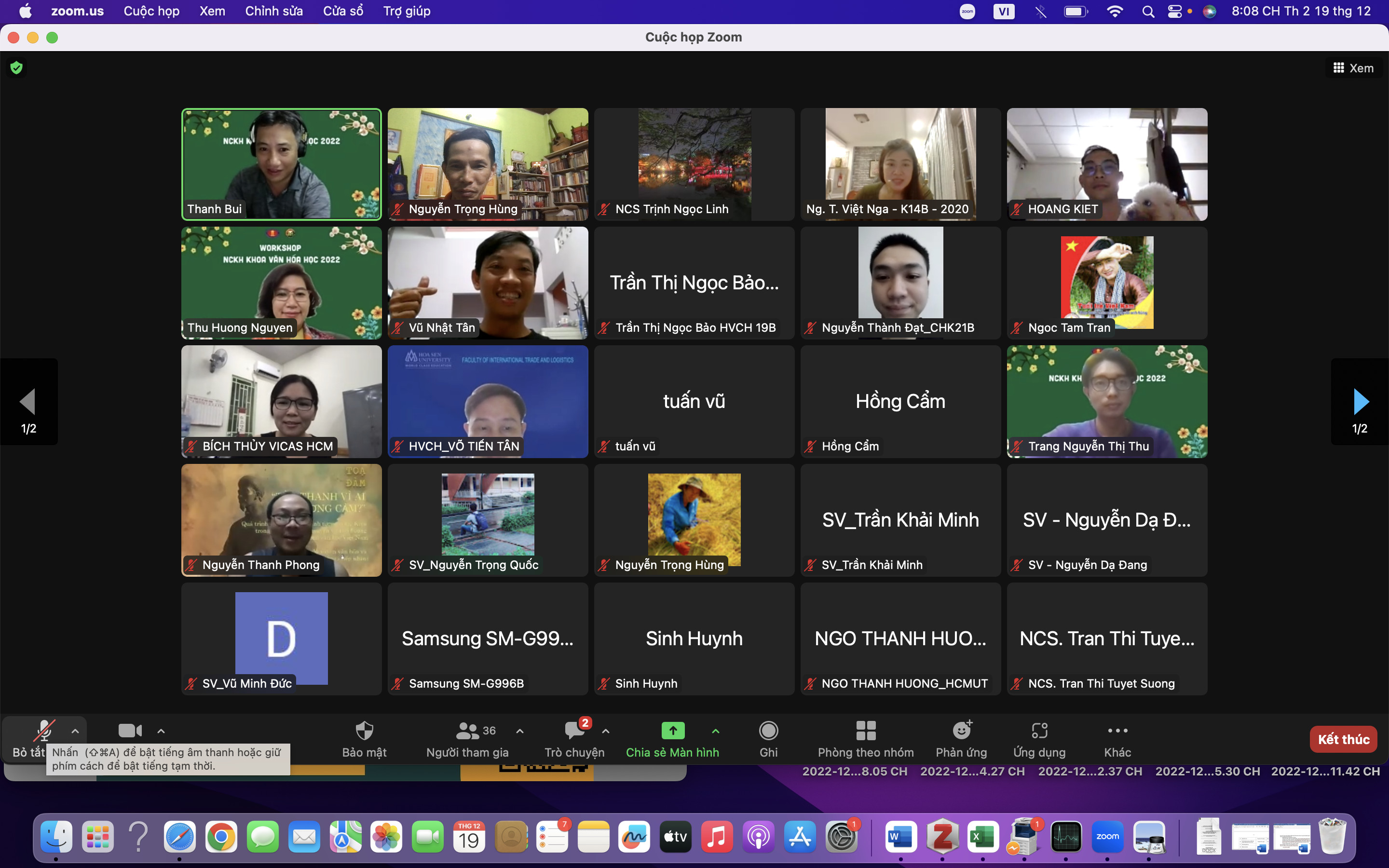This screenshot has width=1389, height=868.
Task: Open Microsoft Excel in the Dock
Action: point(982,837)
